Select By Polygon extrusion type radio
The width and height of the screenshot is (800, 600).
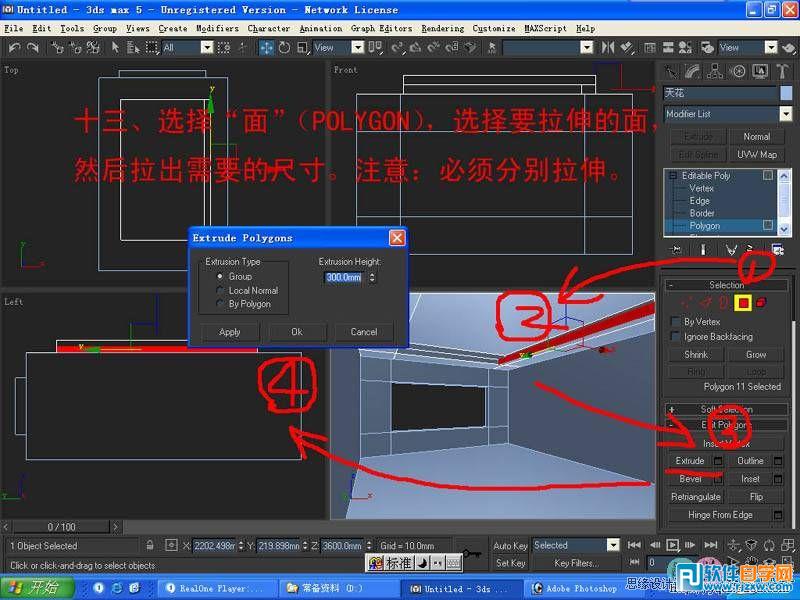tap(220, 304)
